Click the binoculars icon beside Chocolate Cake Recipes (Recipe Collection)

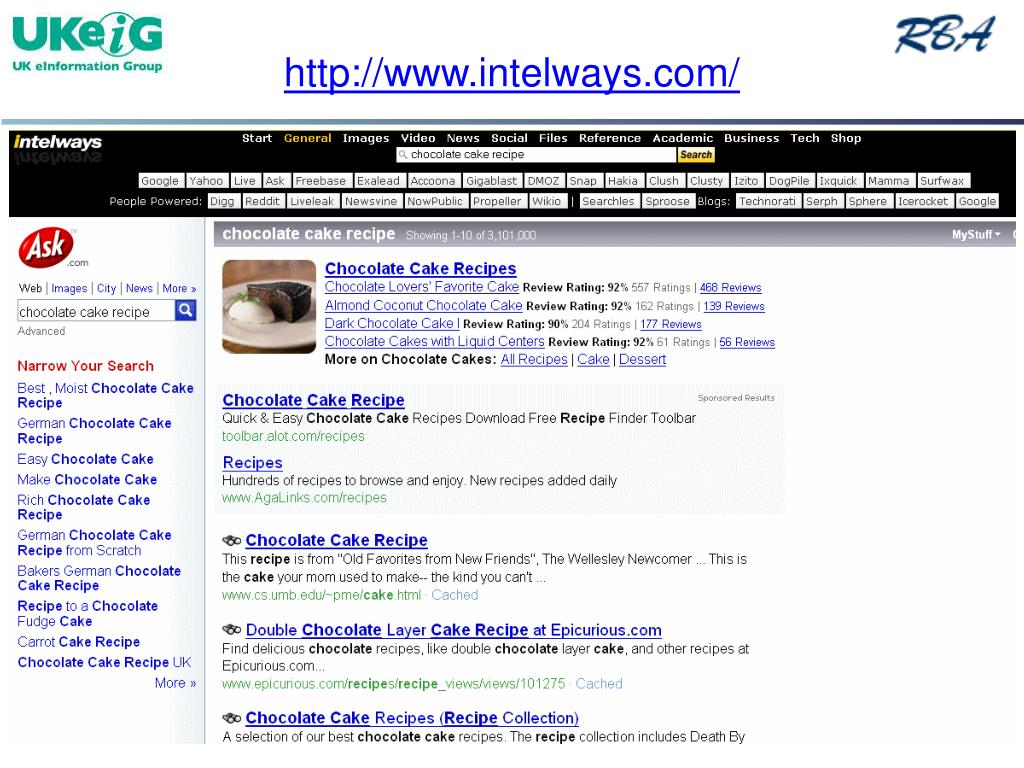232,718
